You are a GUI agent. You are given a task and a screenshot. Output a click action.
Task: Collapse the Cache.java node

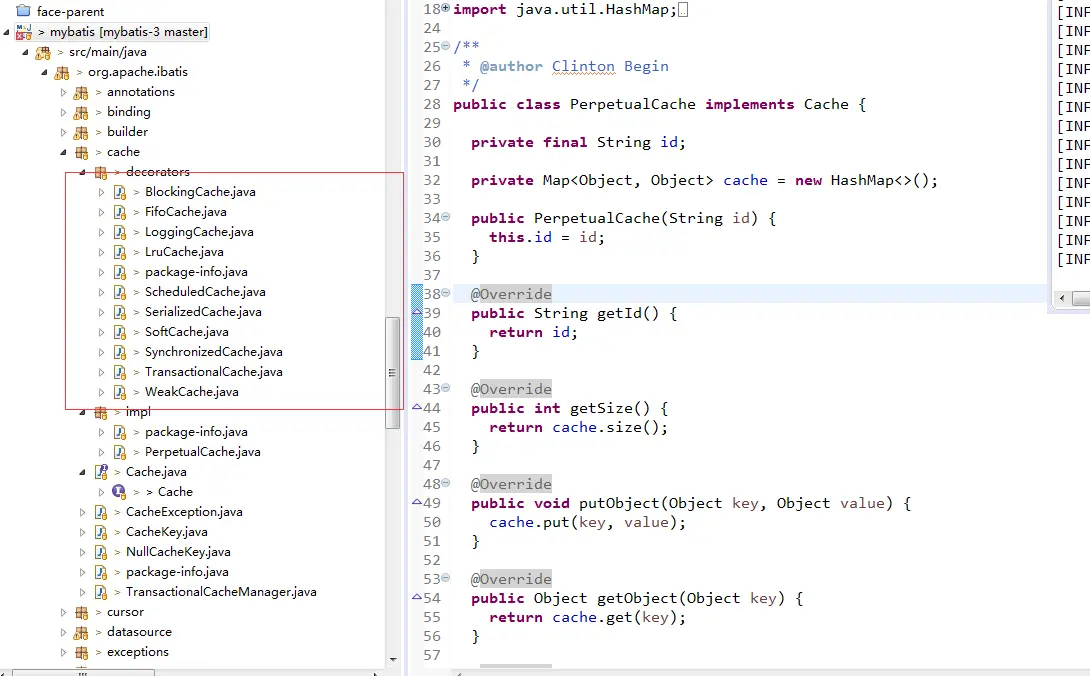point(83,472)
